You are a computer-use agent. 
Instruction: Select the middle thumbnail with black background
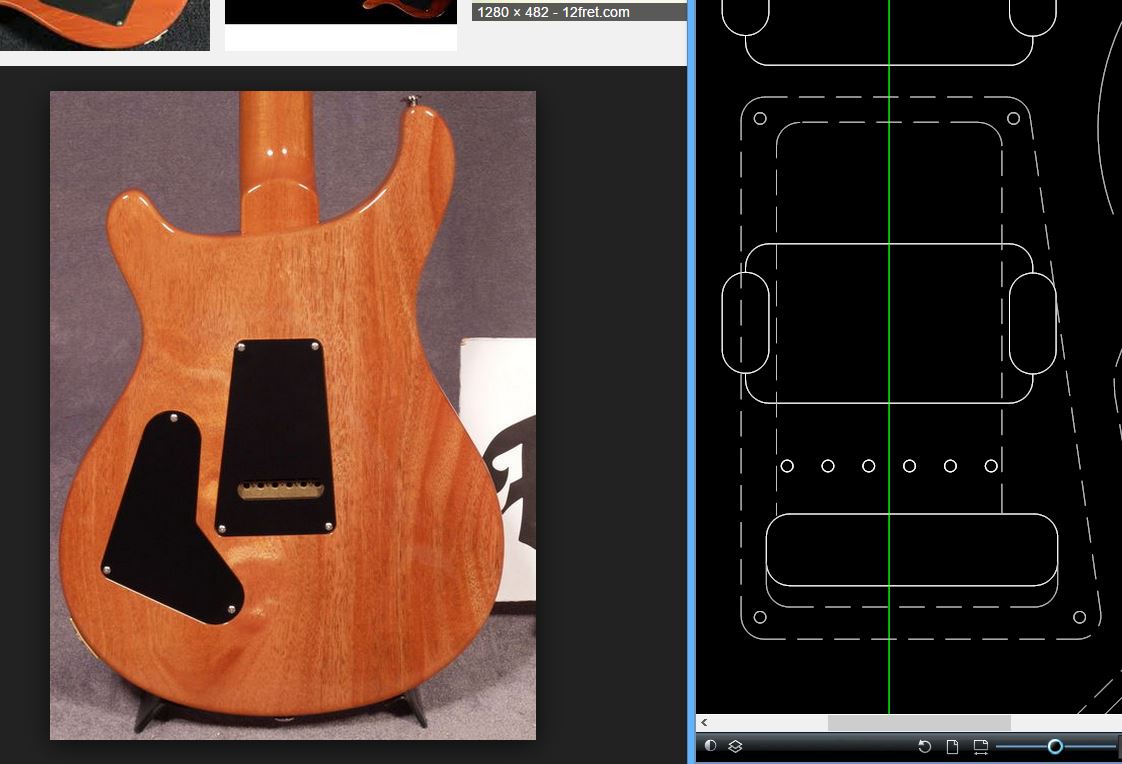340,20
